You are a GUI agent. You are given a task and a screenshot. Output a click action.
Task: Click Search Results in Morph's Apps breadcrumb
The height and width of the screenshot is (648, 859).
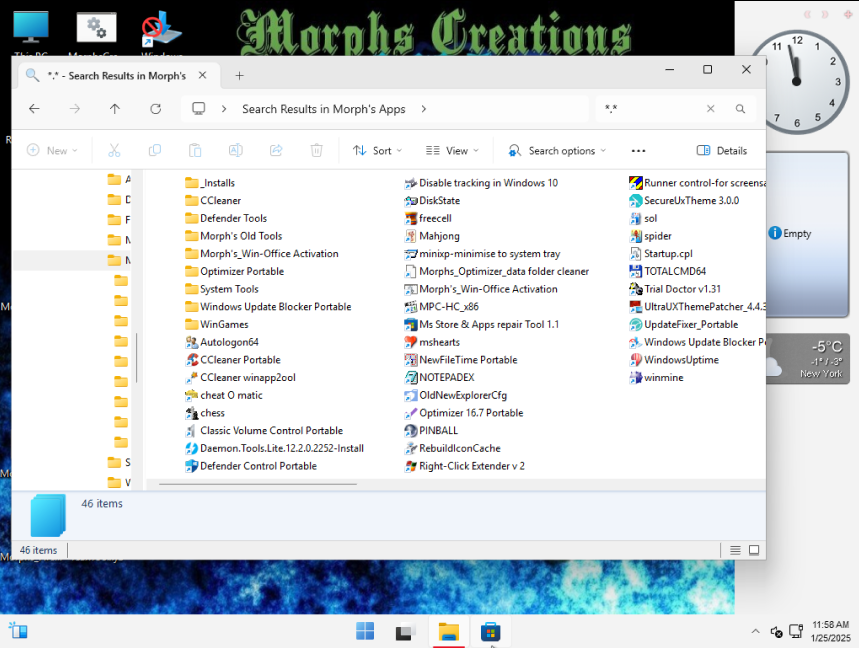pos(324,109)
